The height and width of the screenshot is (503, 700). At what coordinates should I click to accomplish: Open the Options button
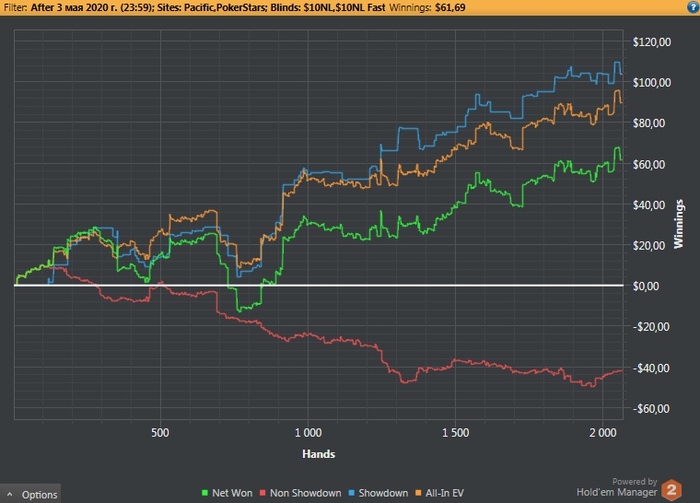[30, 494]
